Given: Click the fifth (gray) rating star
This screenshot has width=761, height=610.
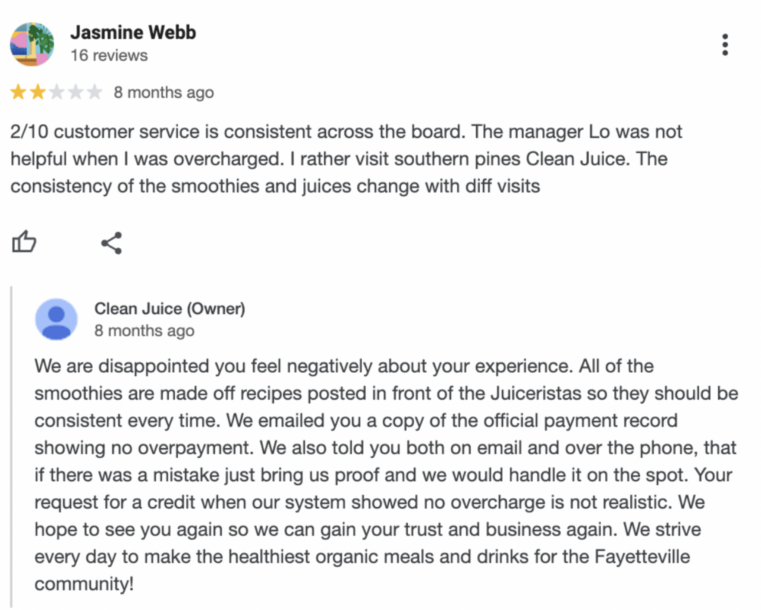Looking at the screenshot, I should pos(94,93).
